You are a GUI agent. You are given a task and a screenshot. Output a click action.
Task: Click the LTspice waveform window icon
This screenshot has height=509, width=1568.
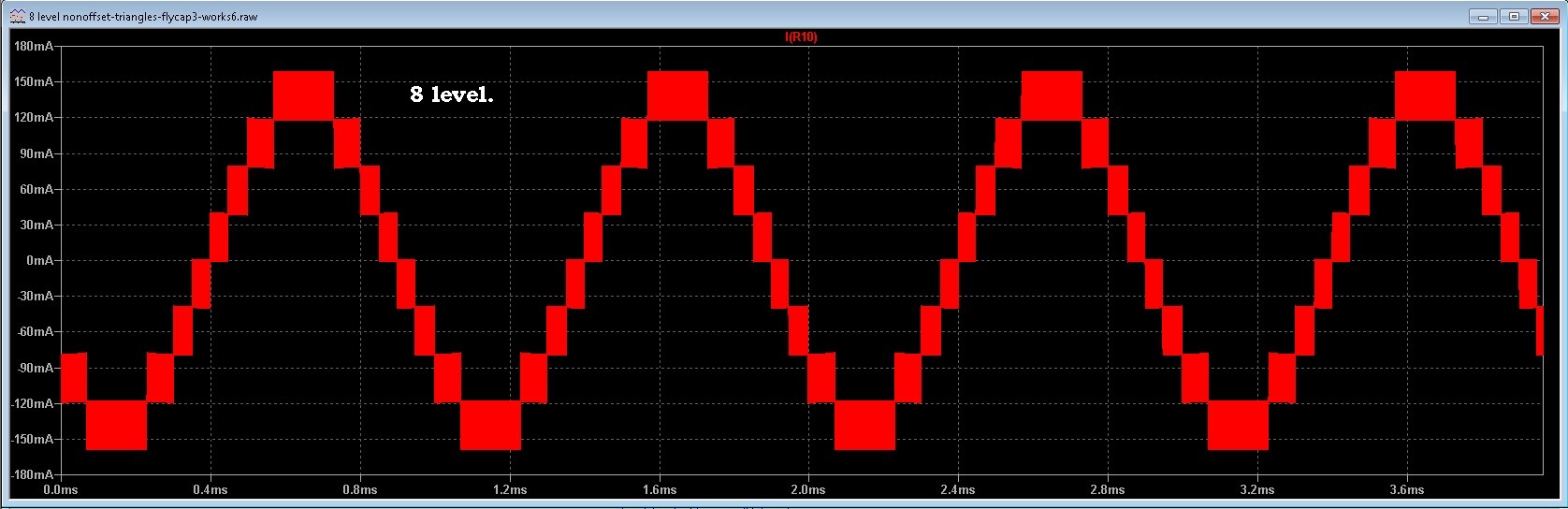(17, 17)
